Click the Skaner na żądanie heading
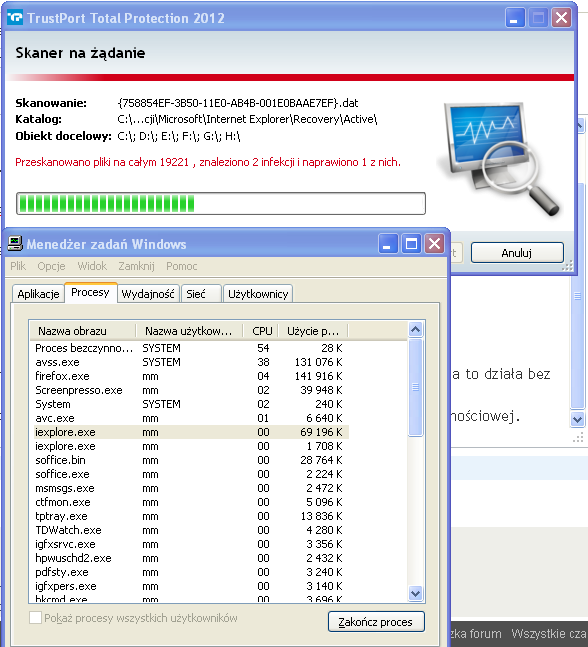588x647 pixels. pyautogui.click(x=80, y=53)
